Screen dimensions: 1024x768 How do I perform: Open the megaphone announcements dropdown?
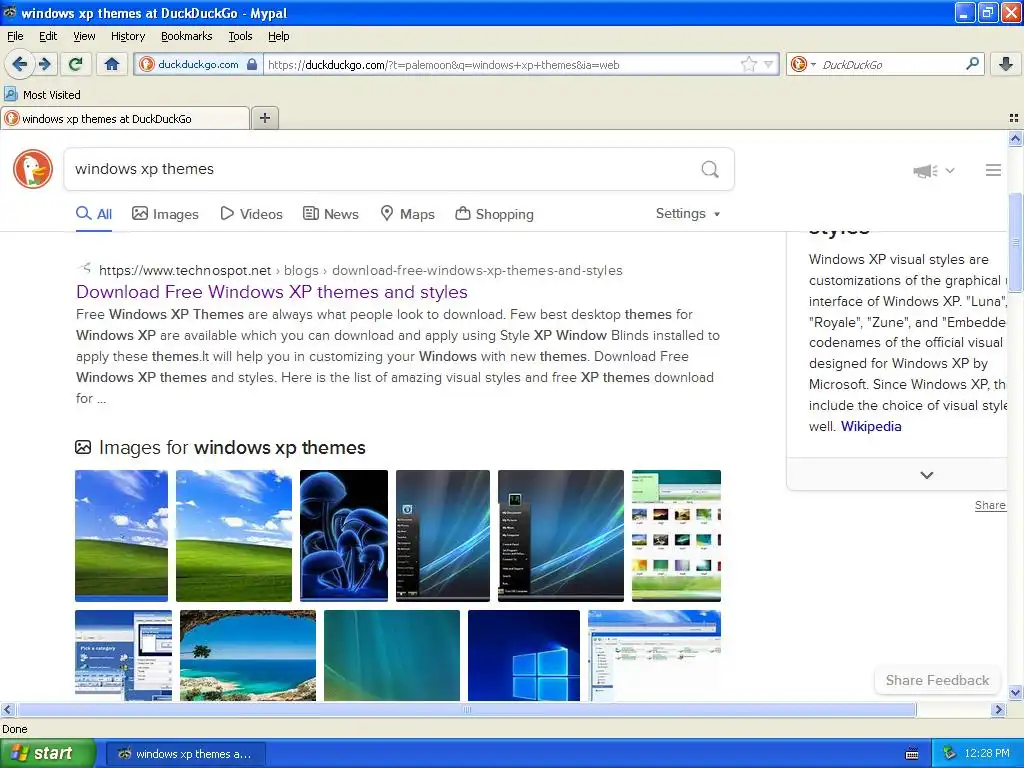(x=934, y=170)
